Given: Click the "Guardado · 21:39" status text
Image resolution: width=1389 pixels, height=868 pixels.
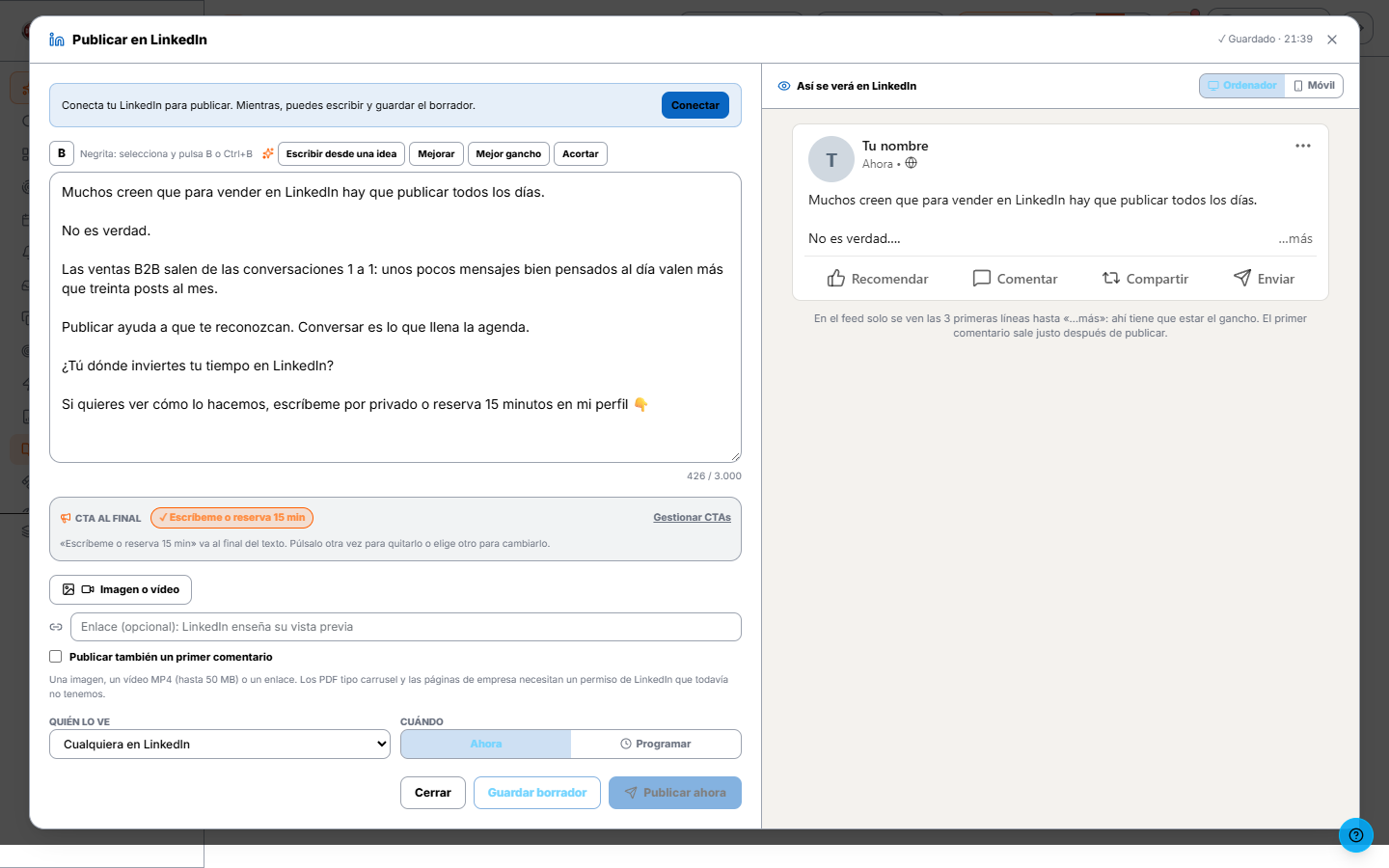Looking at the screenshot, I should [x=1266, y=40].
